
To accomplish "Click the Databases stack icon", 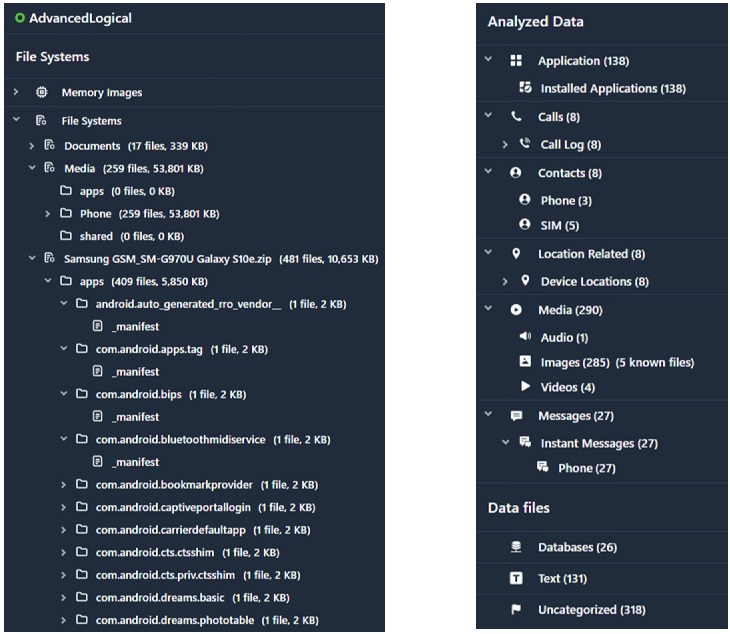I will (x=516, y=547).
